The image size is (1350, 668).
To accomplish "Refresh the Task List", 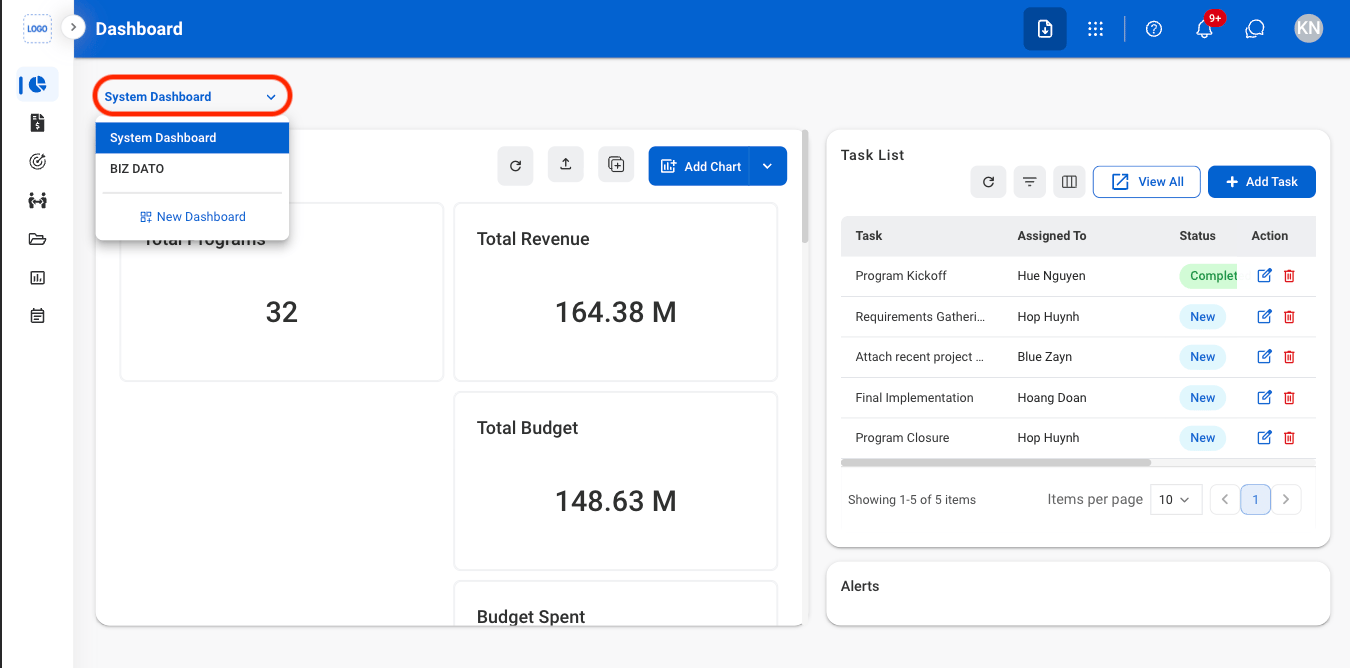I will 988,182.
